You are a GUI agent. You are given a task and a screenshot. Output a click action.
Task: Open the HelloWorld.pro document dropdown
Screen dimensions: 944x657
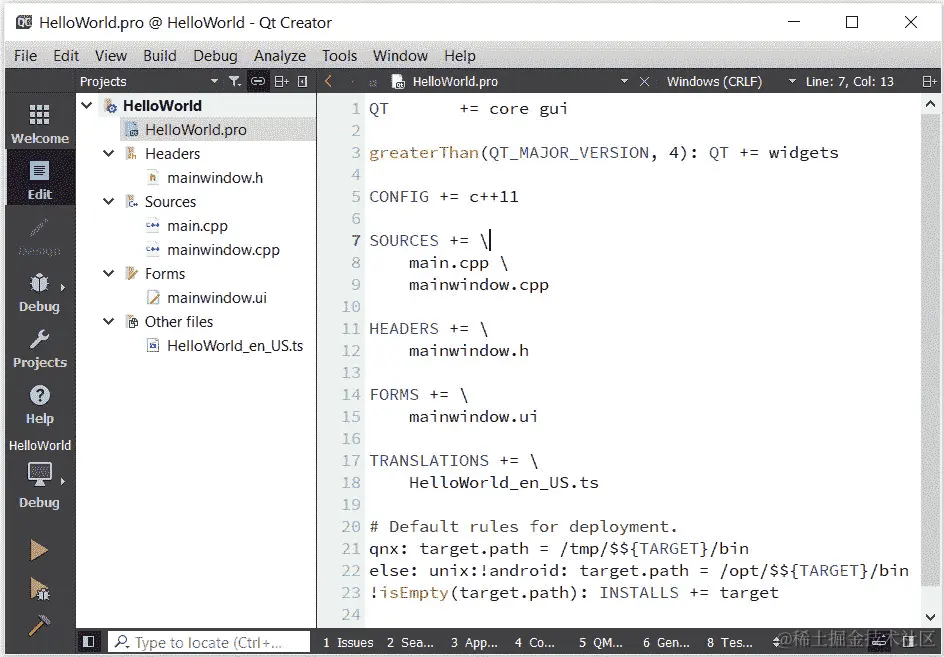[624, 81]
